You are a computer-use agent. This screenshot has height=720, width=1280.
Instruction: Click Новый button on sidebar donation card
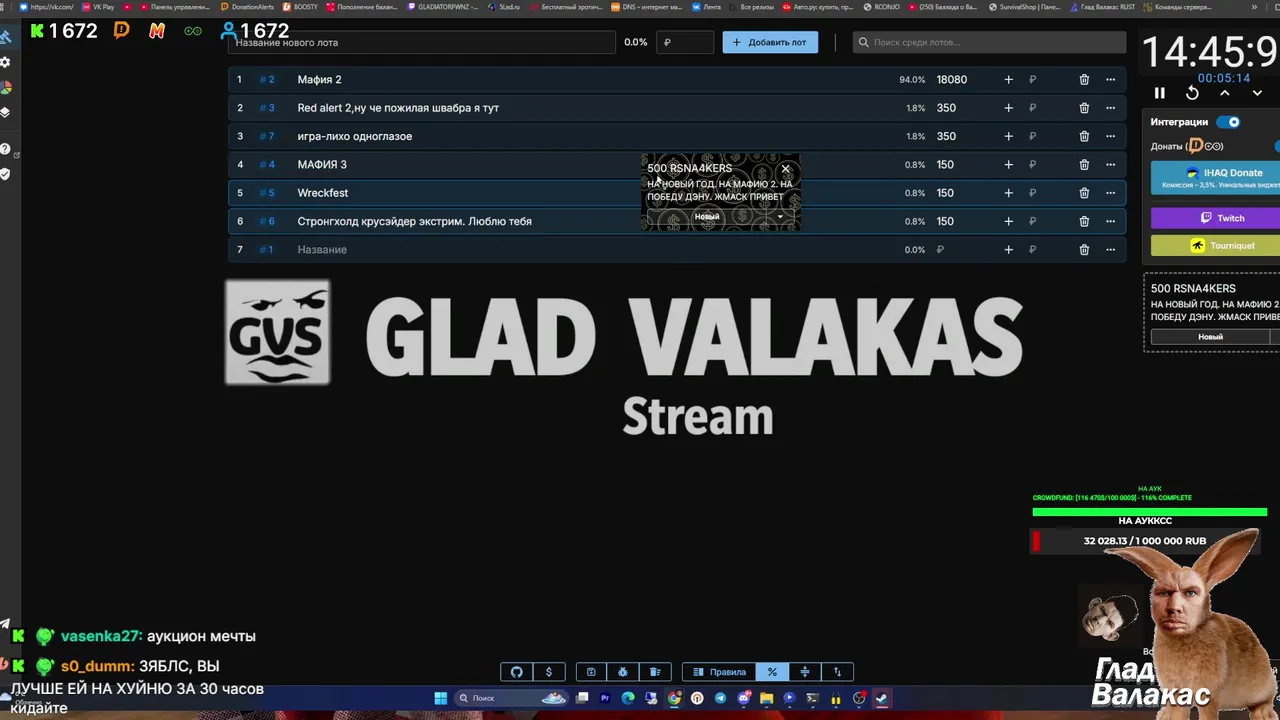(x=1210, y=337)
